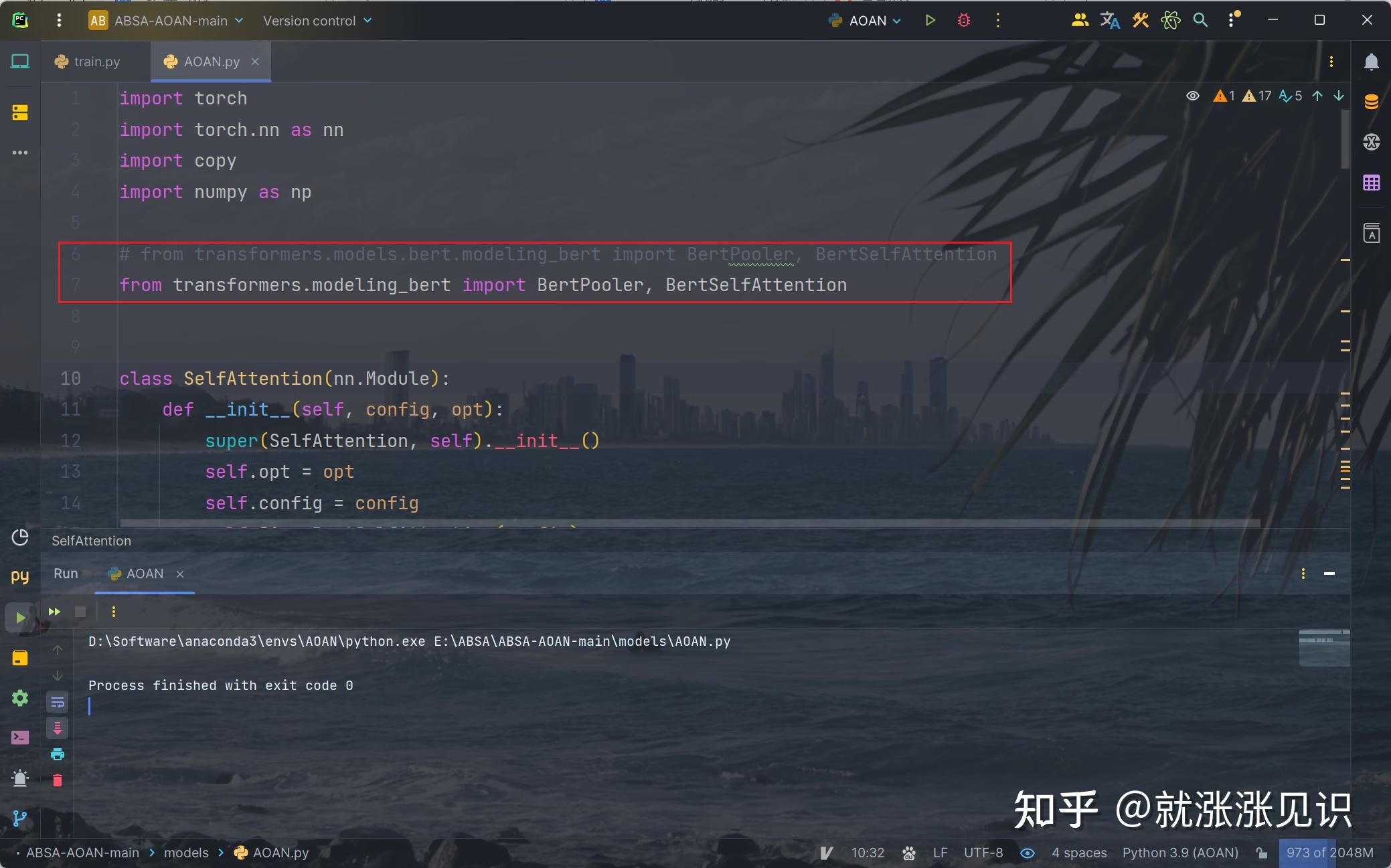Switch to the train.py editor tab
The height and width of the screenshot is (868, 1391).
[88, 62]
